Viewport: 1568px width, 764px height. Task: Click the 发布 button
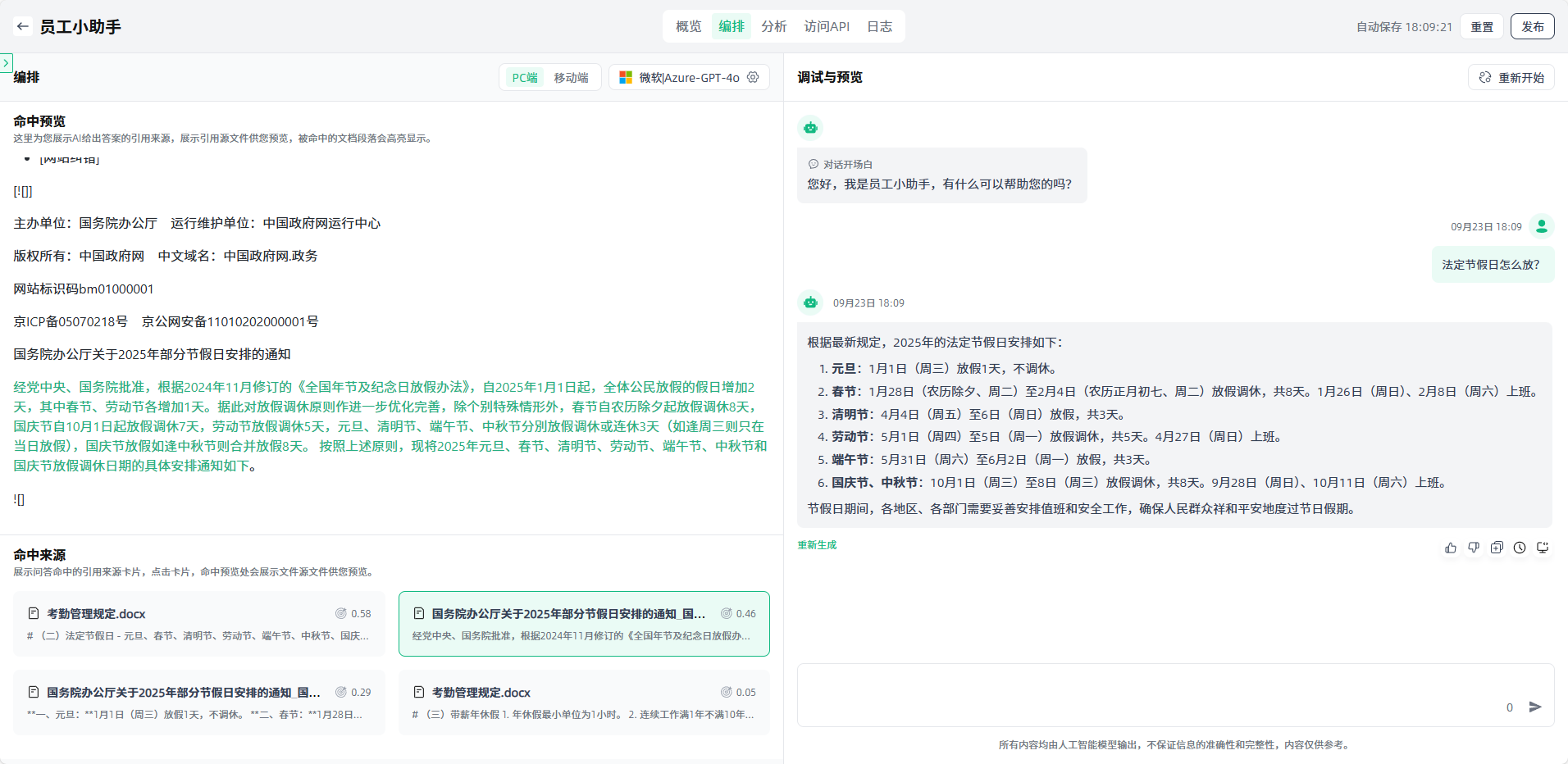1532,26
